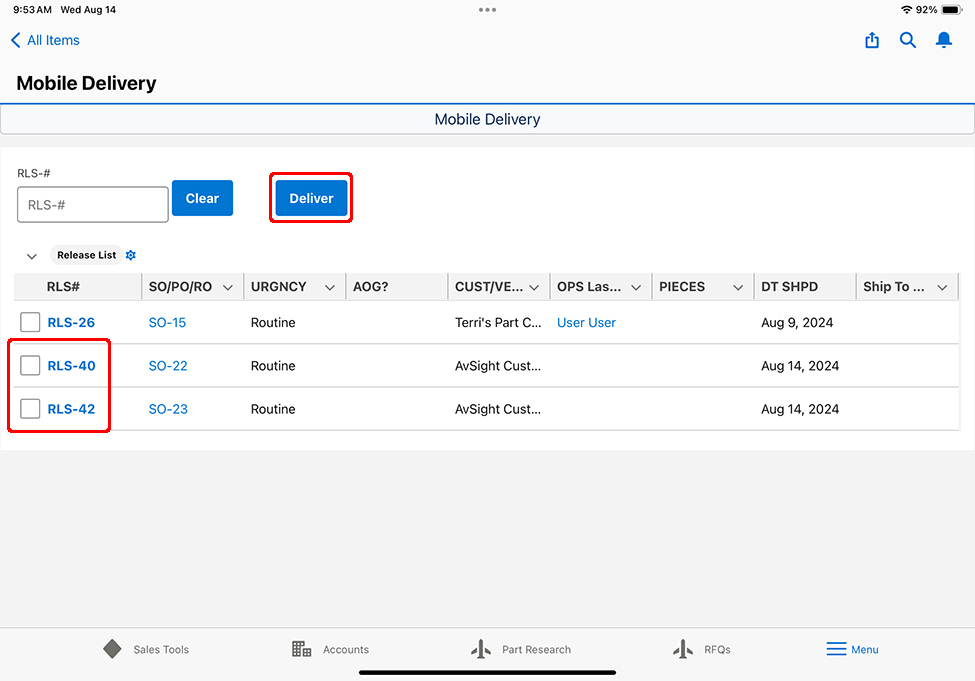The image size is (975, 681).
Task: Expand the URGNCY column sort dropdown
Action: coord(329,287)
